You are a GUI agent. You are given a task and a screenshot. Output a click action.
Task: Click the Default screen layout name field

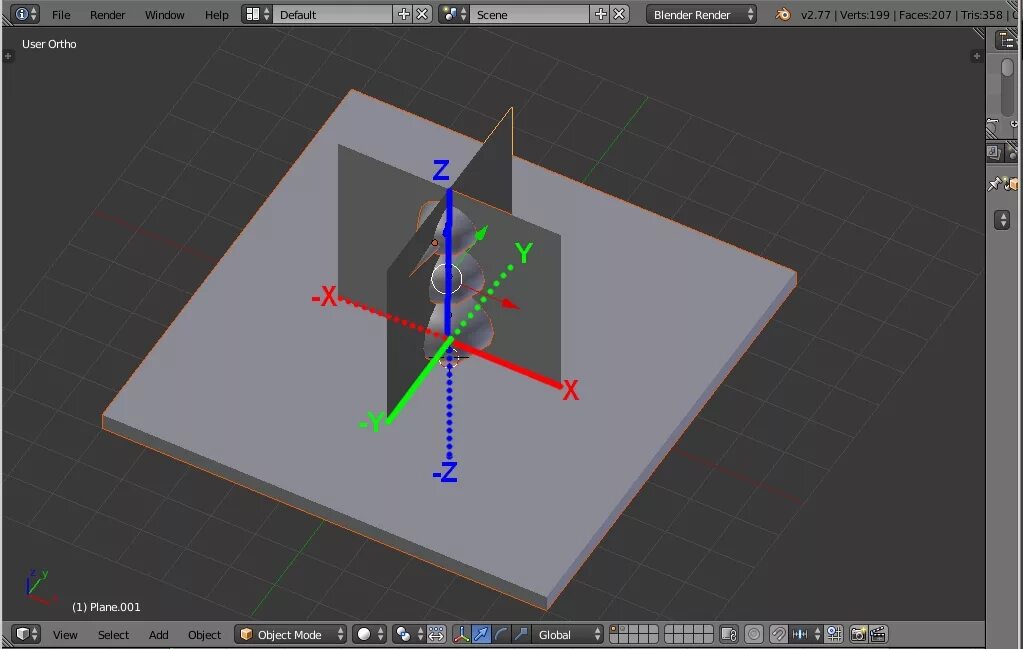(333, 14)
